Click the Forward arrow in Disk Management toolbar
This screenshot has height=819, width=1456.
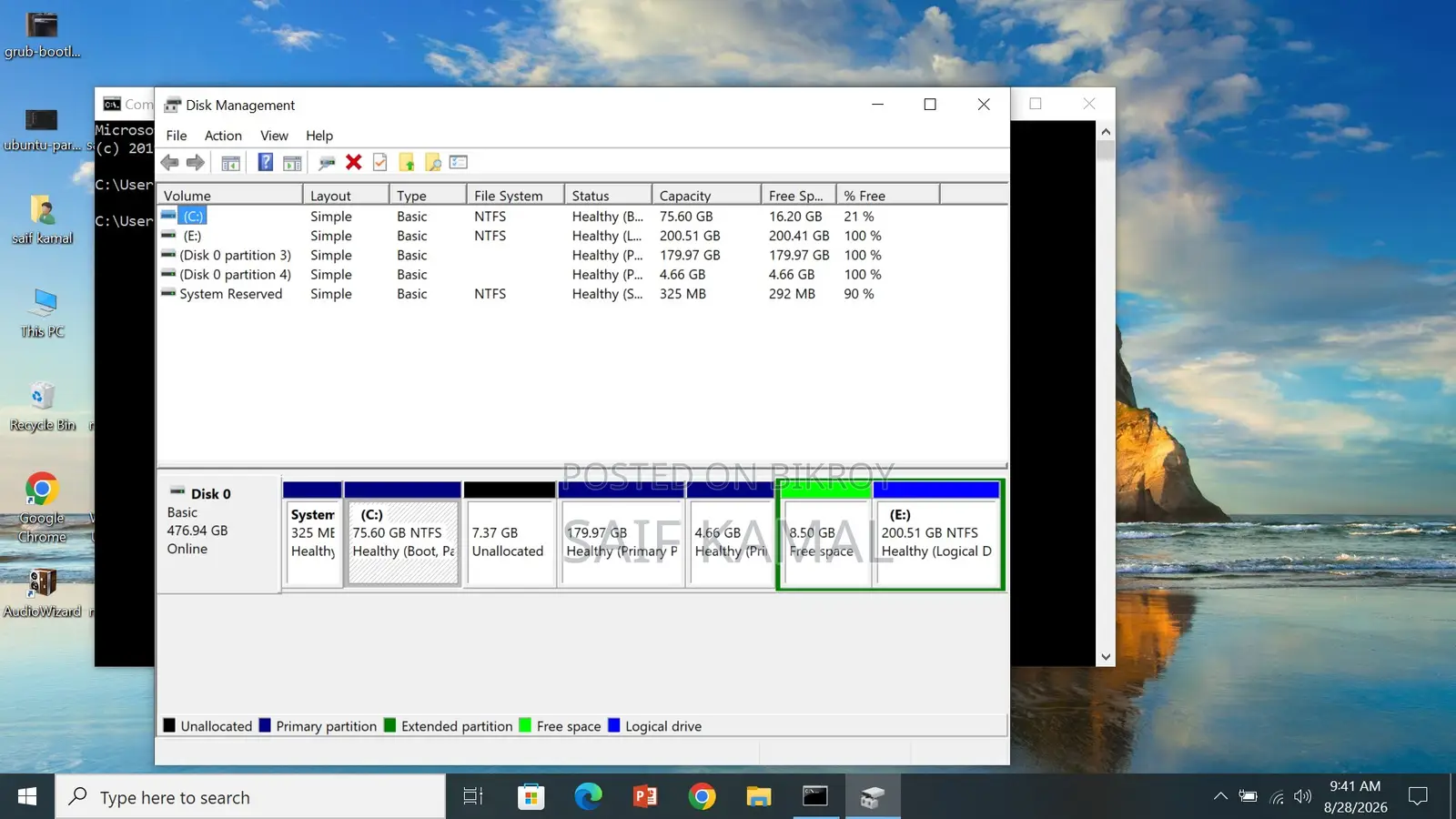(196, 163)
